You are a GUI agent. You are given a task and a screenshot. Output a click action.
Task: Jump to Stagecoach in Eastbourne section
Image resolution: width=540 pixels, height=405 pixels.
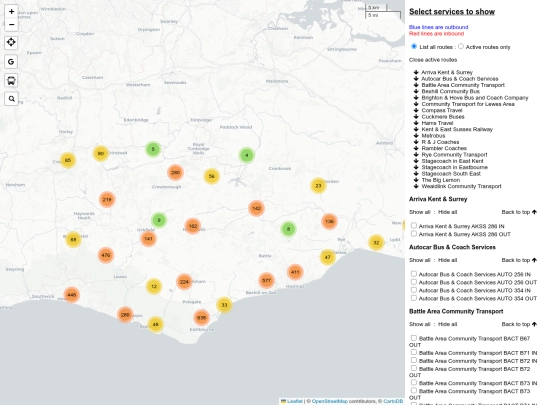coord(455,167)
